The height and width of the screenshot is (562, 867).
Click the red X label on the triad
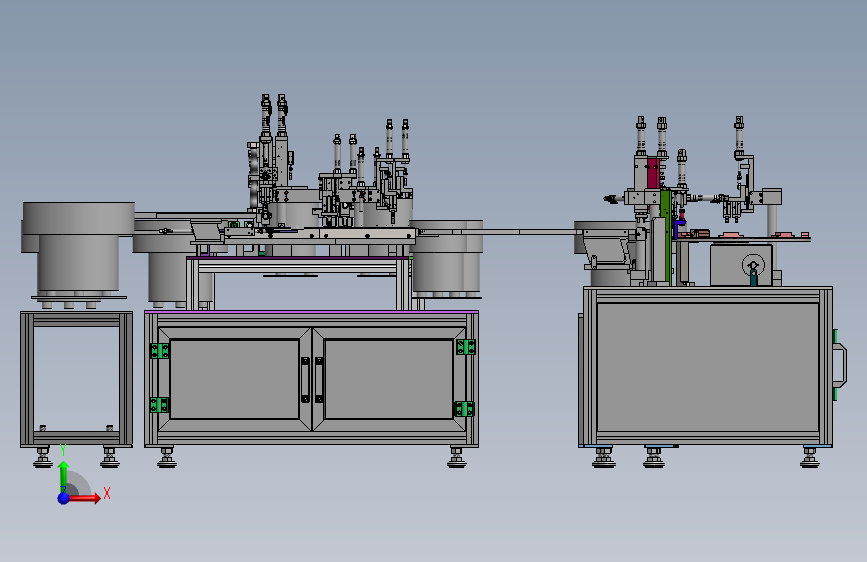tap(107, 493)
